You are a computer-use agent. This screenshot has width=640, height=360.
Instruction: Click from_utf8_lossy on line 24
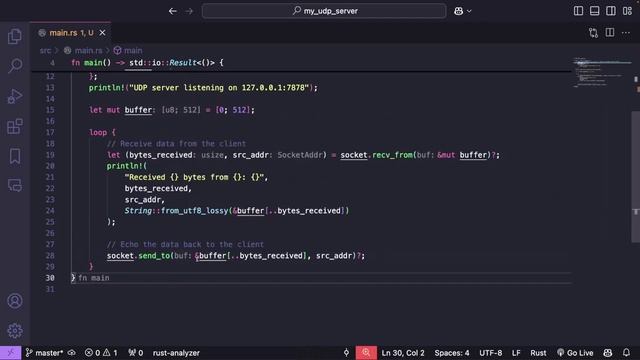click(194, 211)
